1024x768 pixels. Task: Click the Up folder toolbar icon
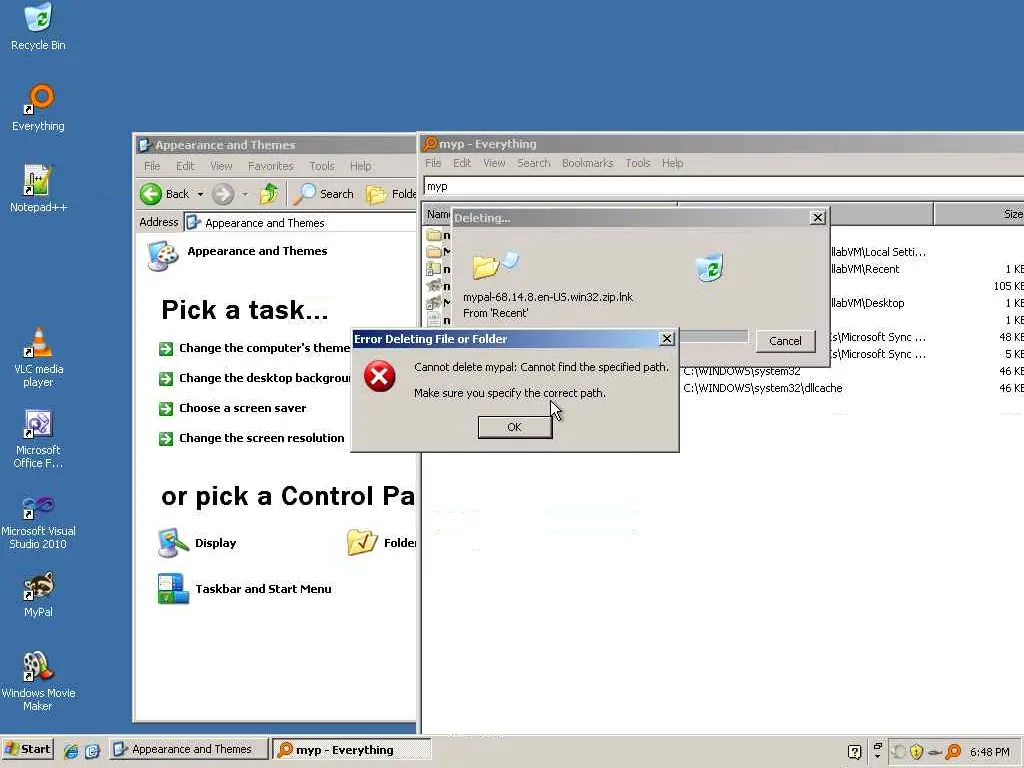coord(268,194)
